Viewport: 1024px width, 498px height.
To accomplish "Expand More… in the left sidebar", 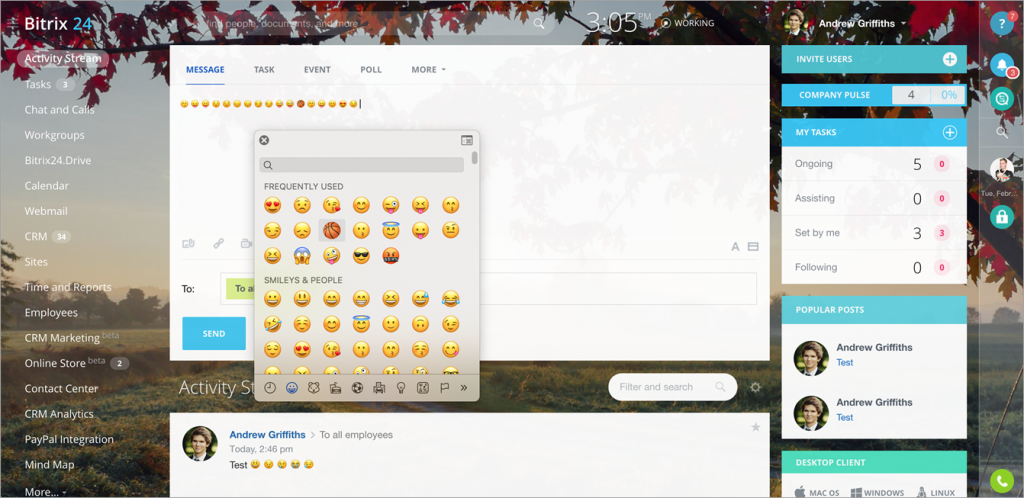I will [x=45, y=491].
